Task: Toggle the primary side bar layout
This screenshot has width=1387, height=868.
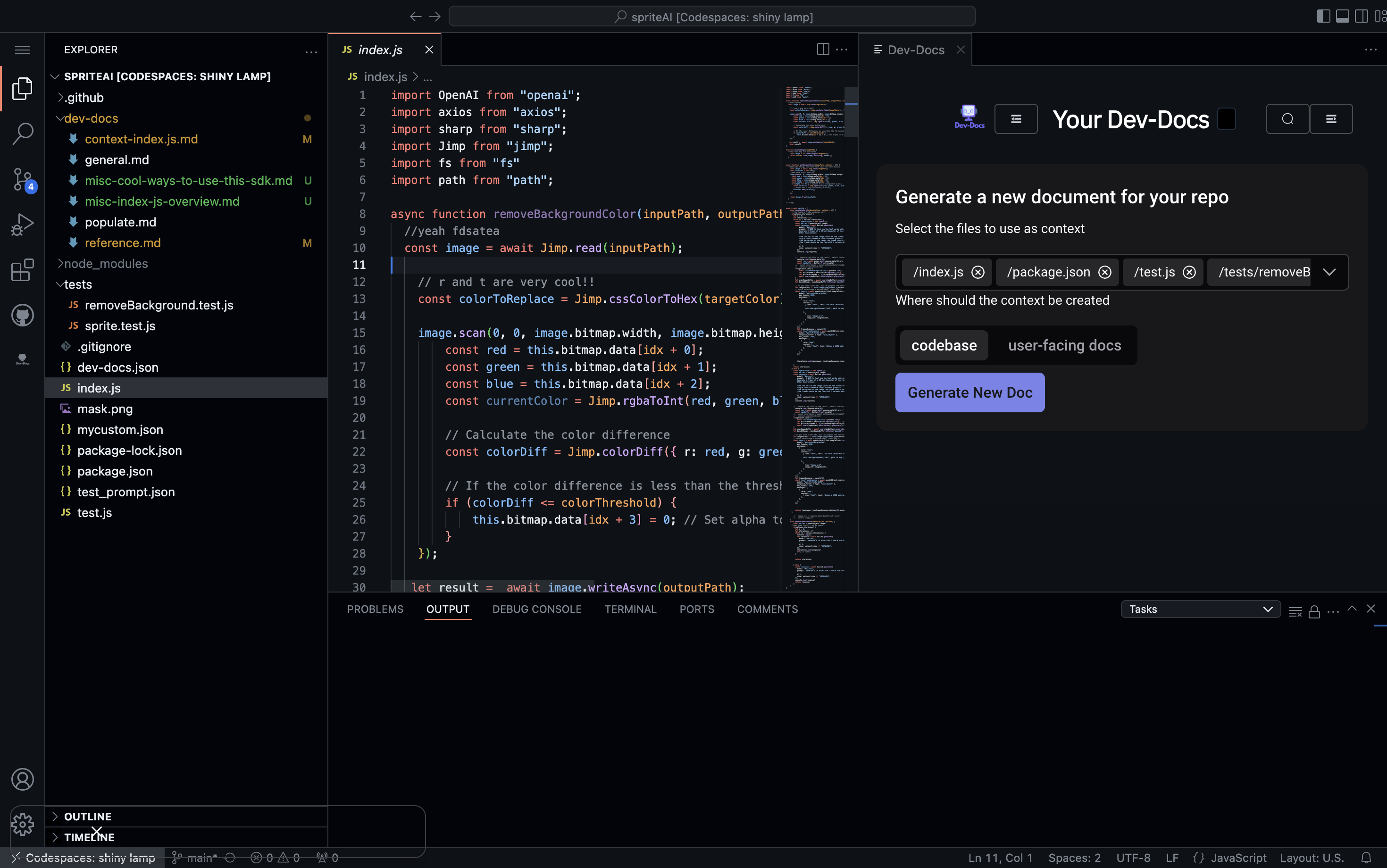Action: point(1323,16)
